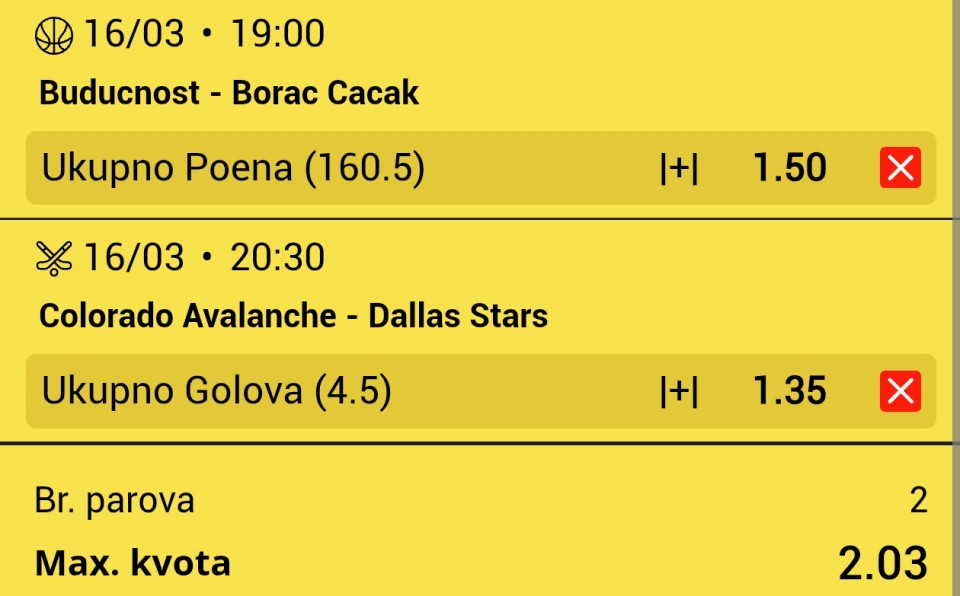Image resolution: width=960 pixels, height=596 pixels.
Task: Remove the Buducnost - Borac Cacak bet
Action: tap(900, 167)
